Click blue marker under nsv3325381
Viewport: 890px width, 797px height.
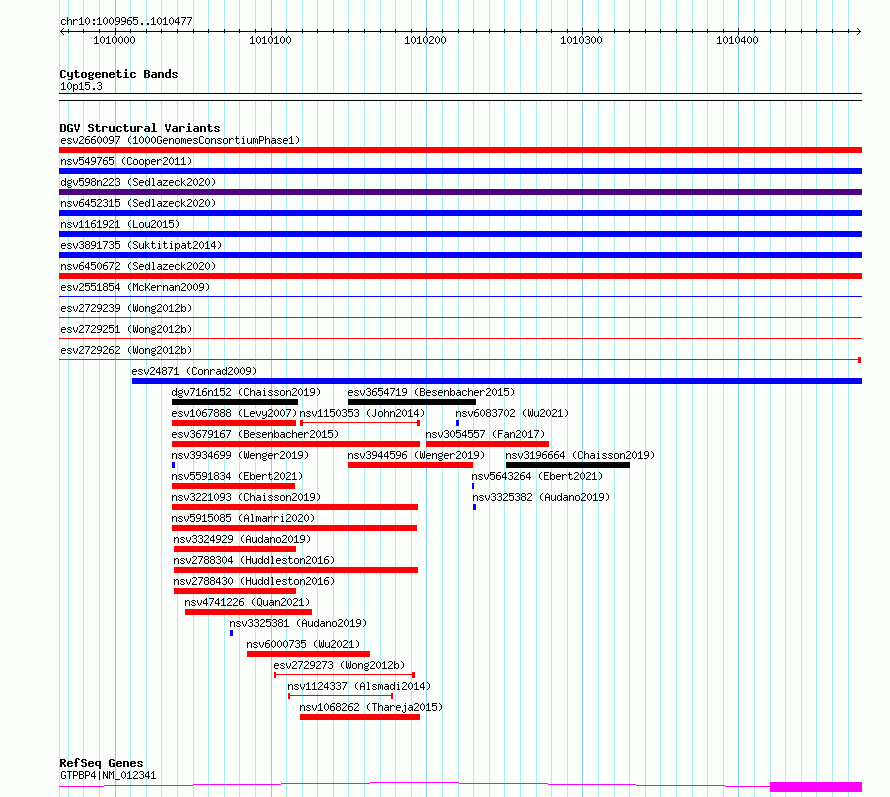(x=232, y=633)
